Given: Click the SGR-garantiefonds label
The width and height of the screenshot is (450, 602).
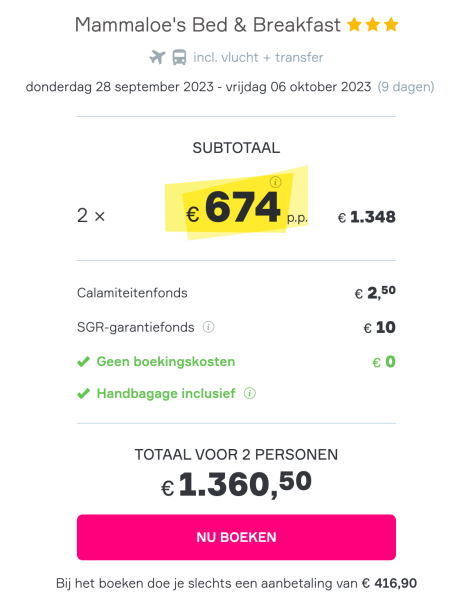Looking at the screenshot, I should (x=136, y=327).
